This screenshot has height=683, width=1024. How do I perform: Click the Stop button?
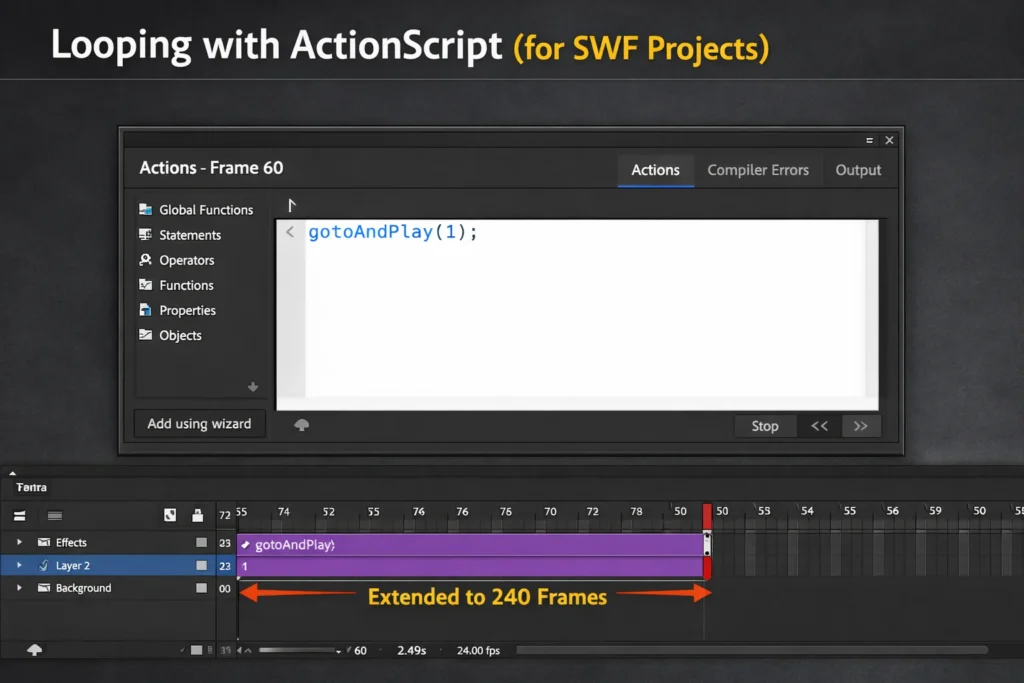765,426
